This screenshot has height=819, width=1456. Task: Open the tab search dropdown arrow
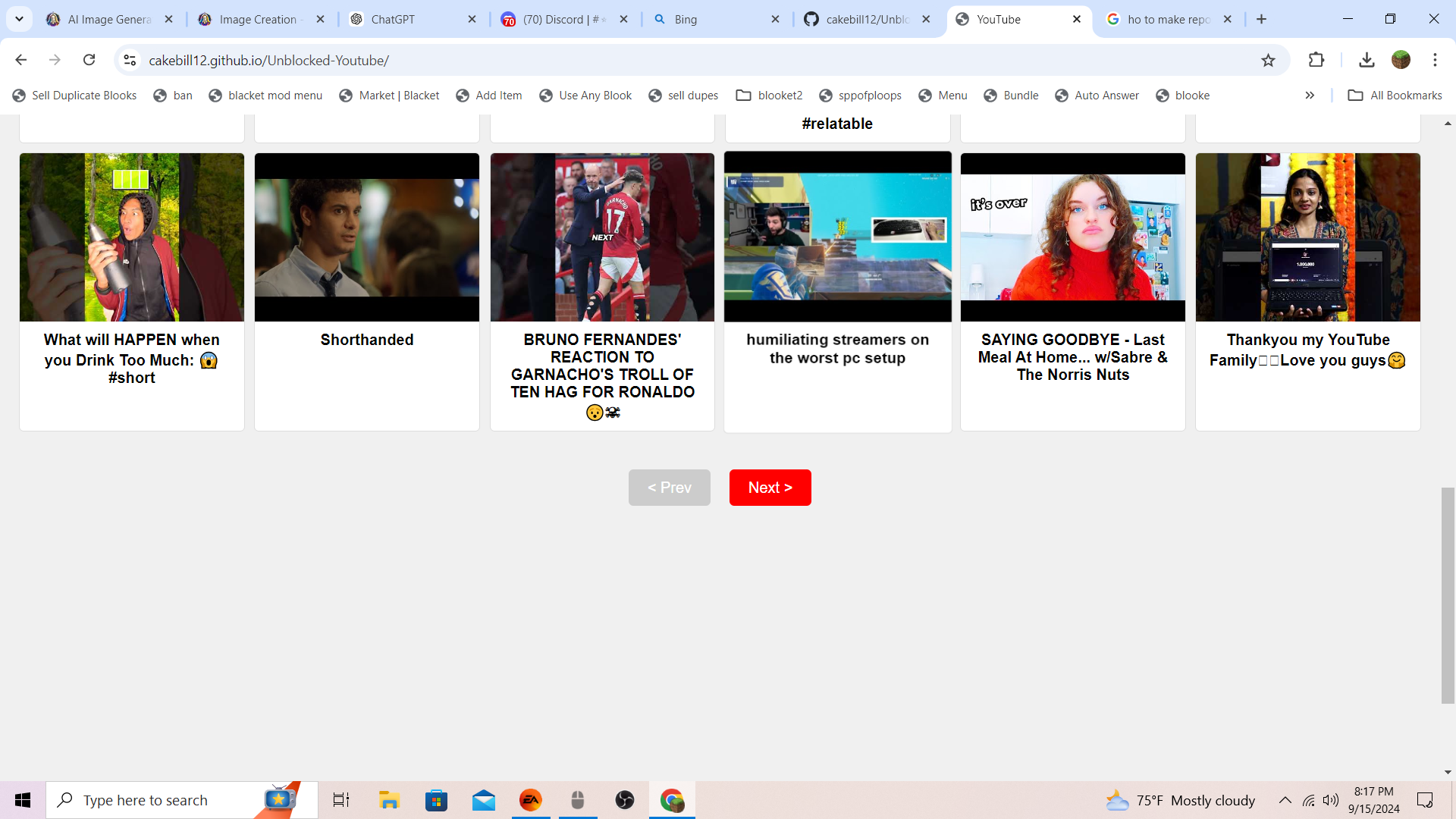click(x=19, y=19)
